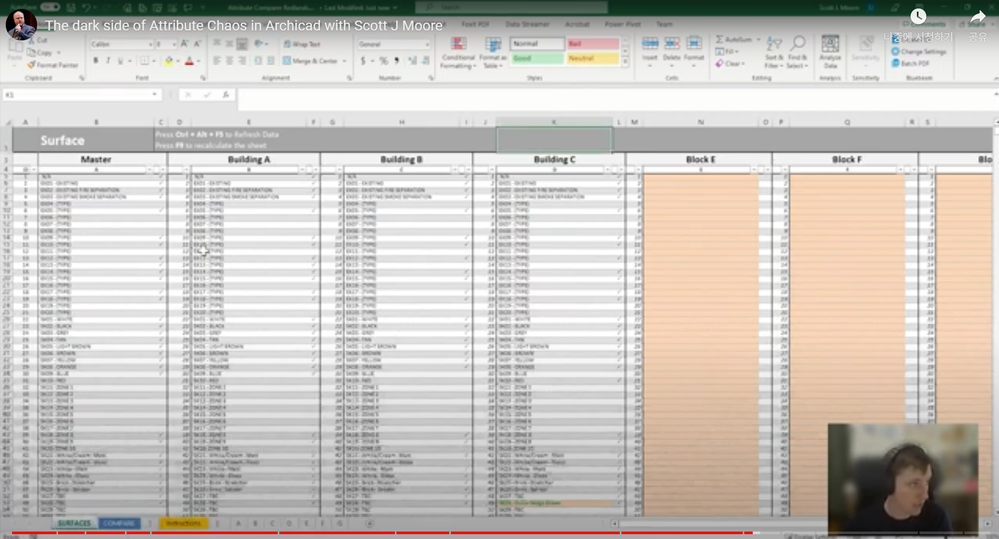Viewport: 999px width, 539px height.
Task: Click Wrap Text
Action: 302,45
